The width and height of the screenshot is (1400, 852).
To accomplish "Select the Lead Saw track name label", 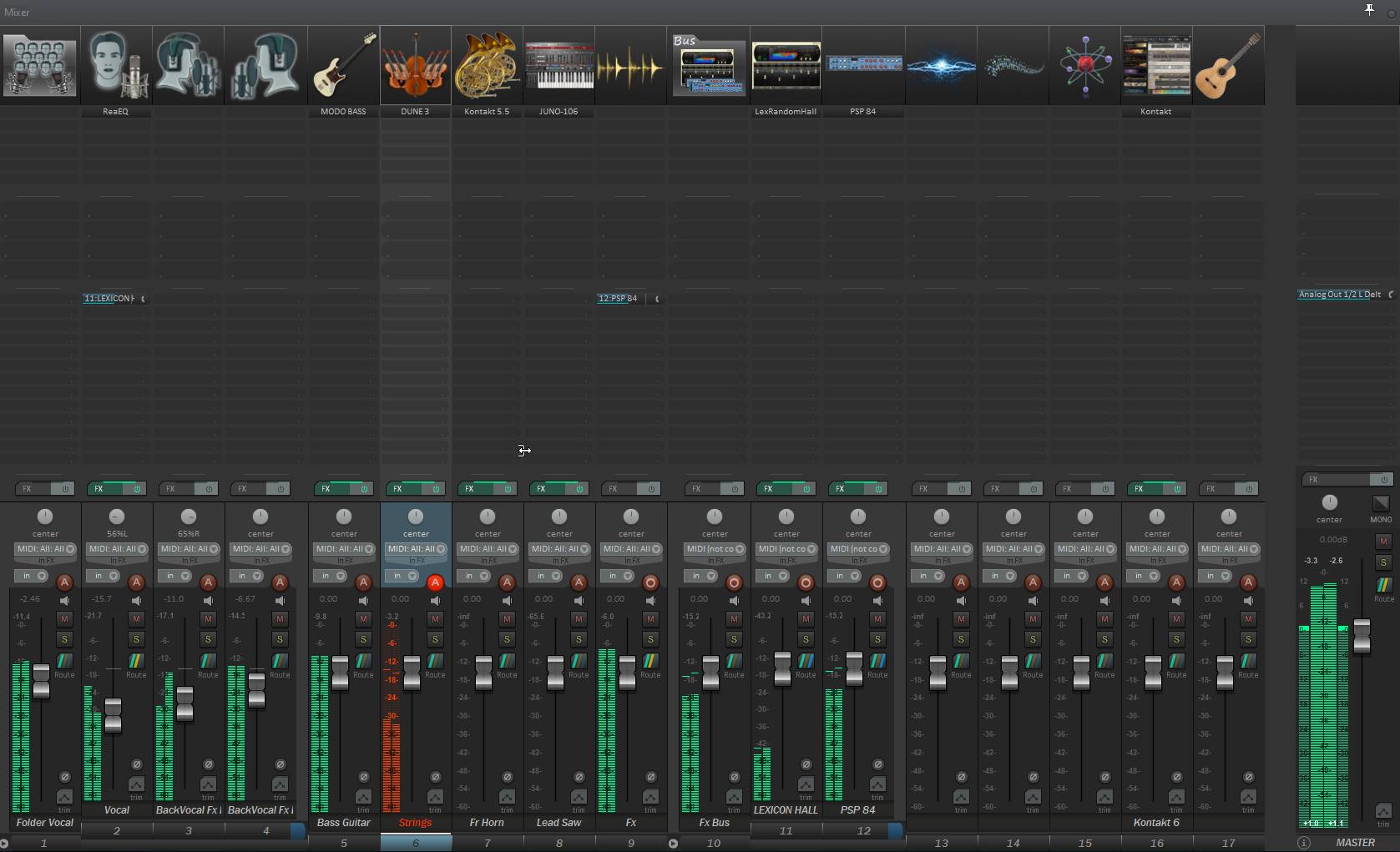I will coord(558,823).
